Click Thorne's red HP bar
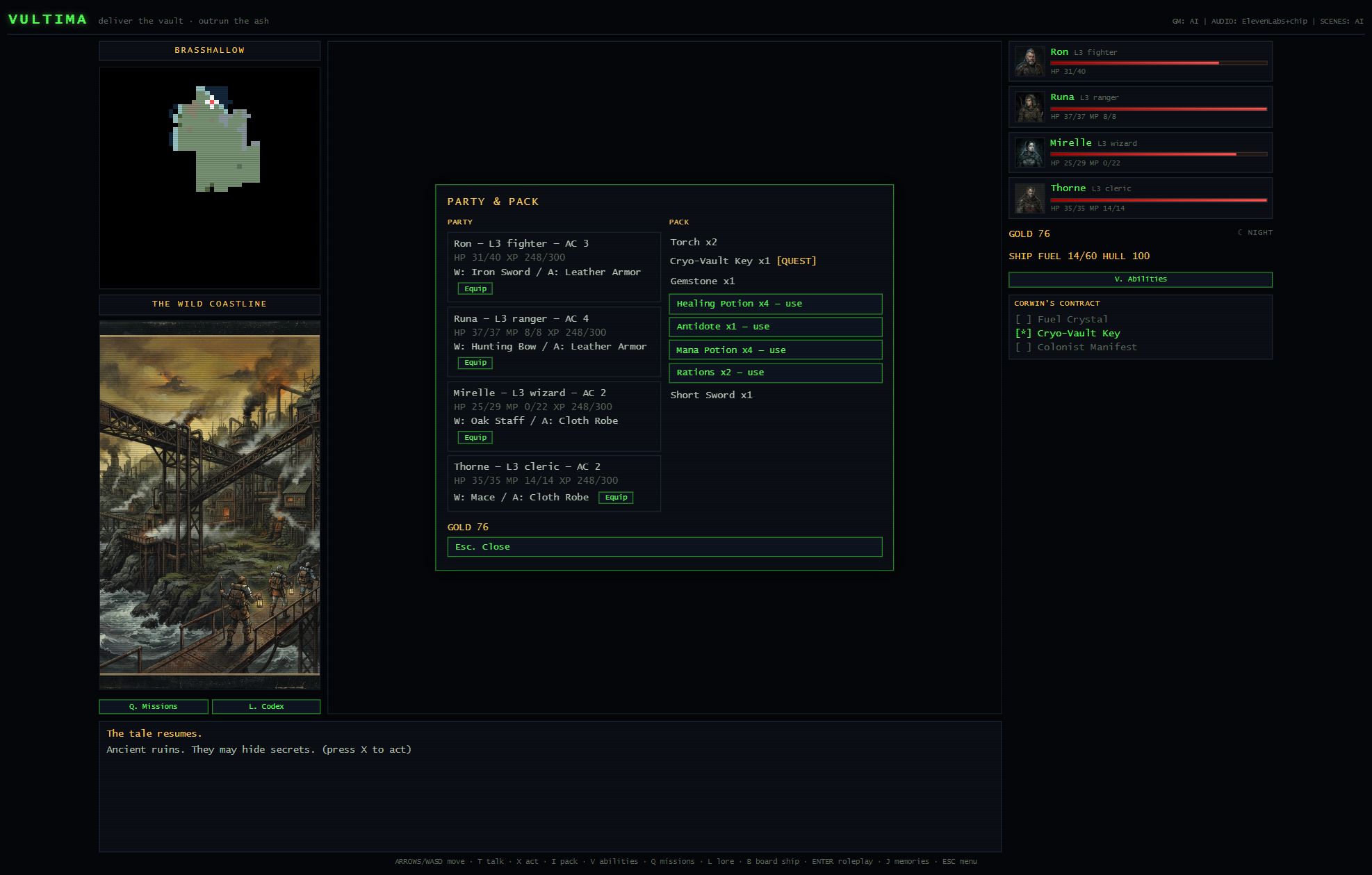 [1159, 200]
